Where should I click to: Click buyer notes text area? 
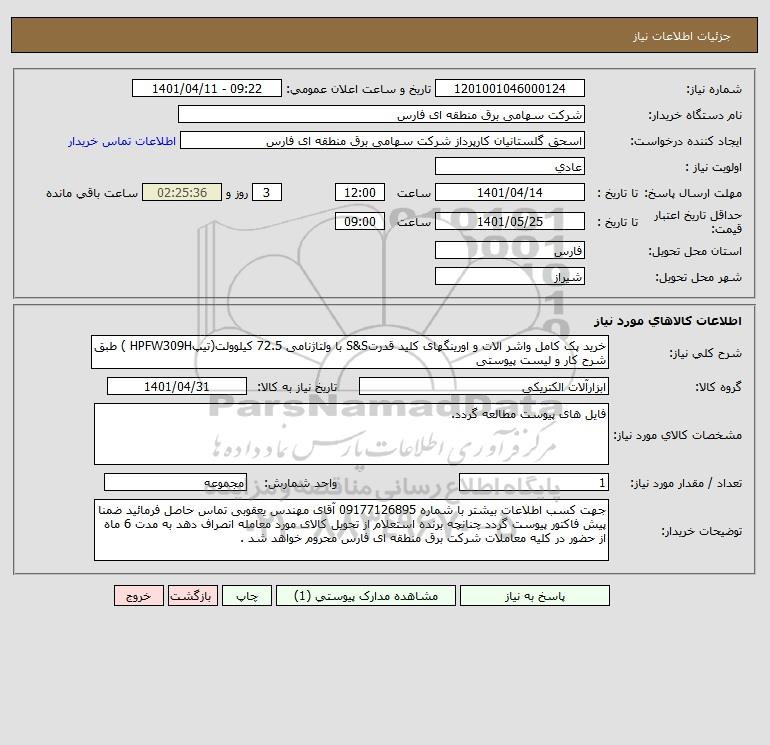pyautogui.click(x=351, y=530)
